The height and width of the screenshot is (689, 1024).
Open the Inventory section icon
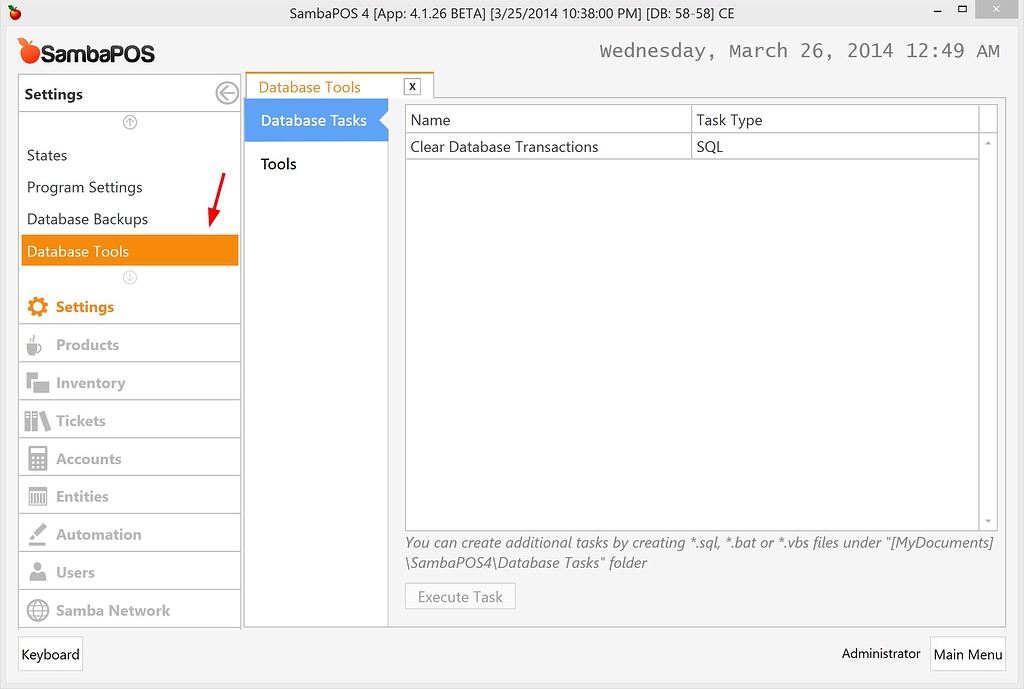[x=37, y=381]
